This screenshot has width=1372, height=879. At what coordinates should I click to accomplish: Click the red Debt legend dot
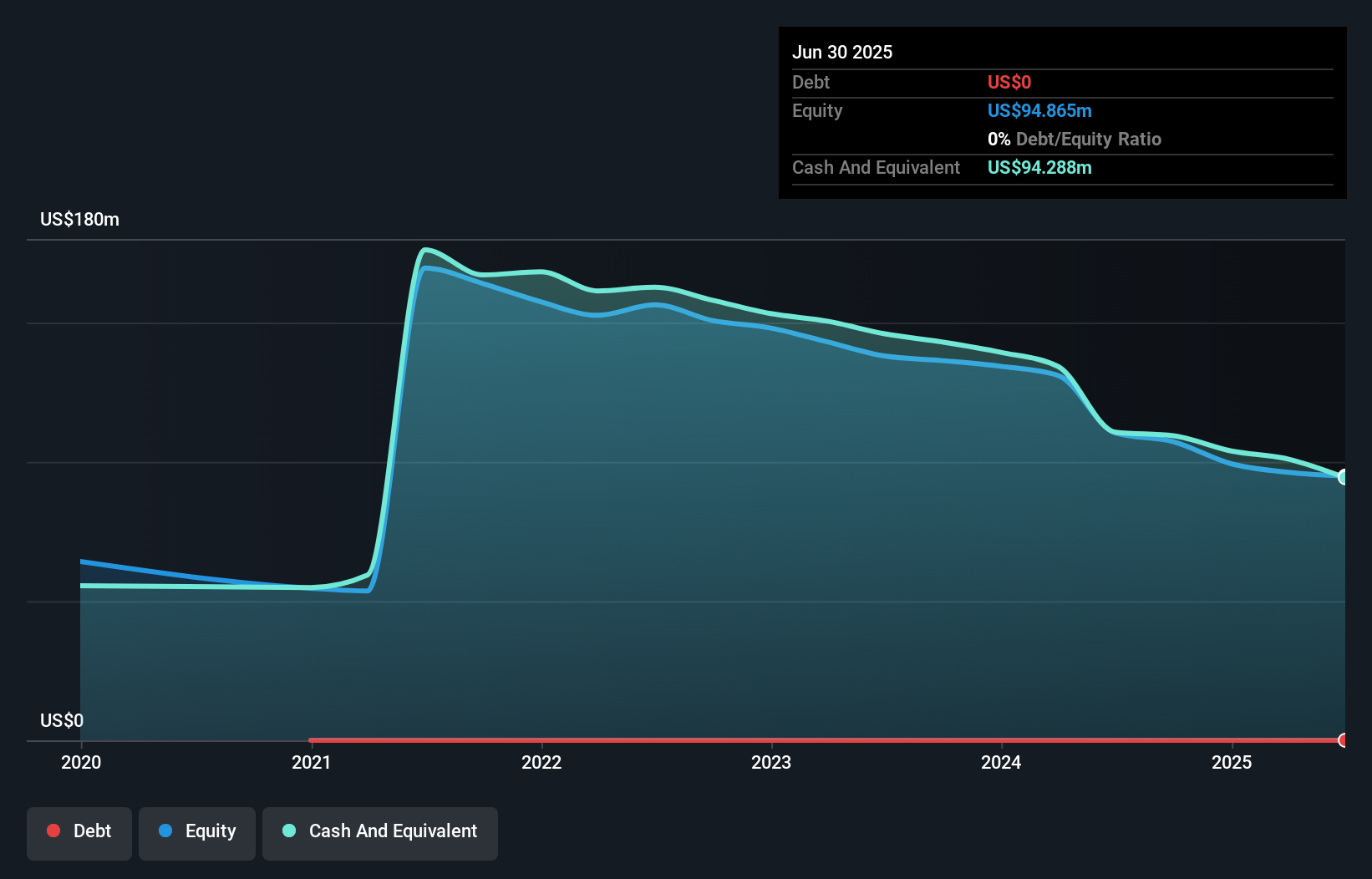coord(53,831)
